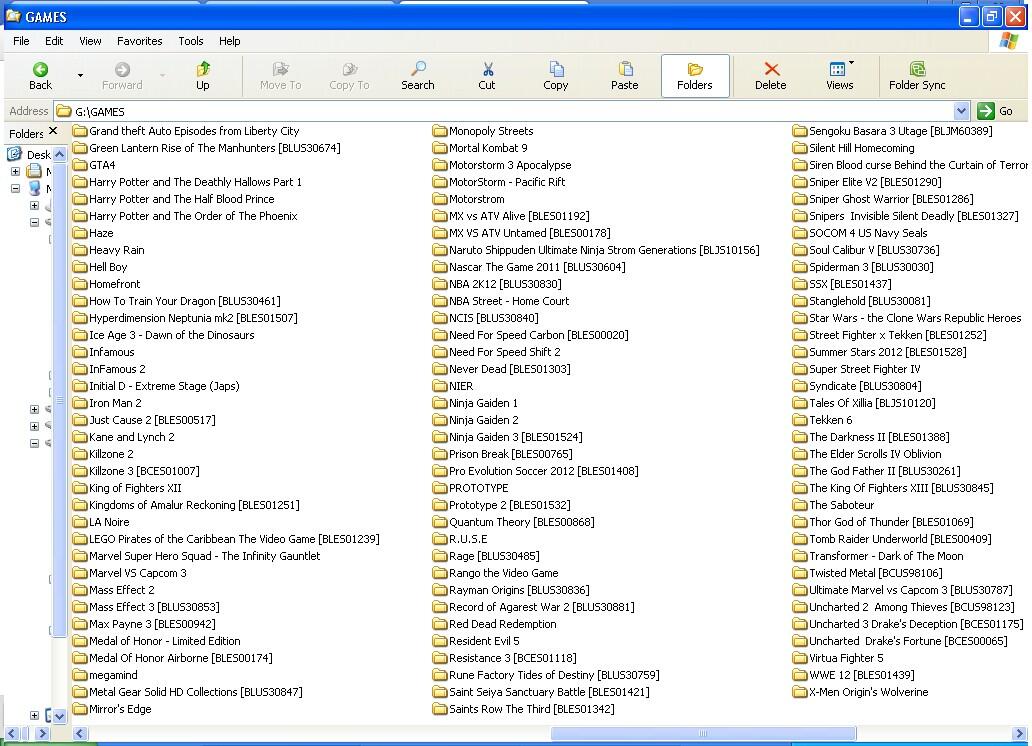
Task: Select the Mortal Kombat 9 folder icon
Action: pos(440,148)
